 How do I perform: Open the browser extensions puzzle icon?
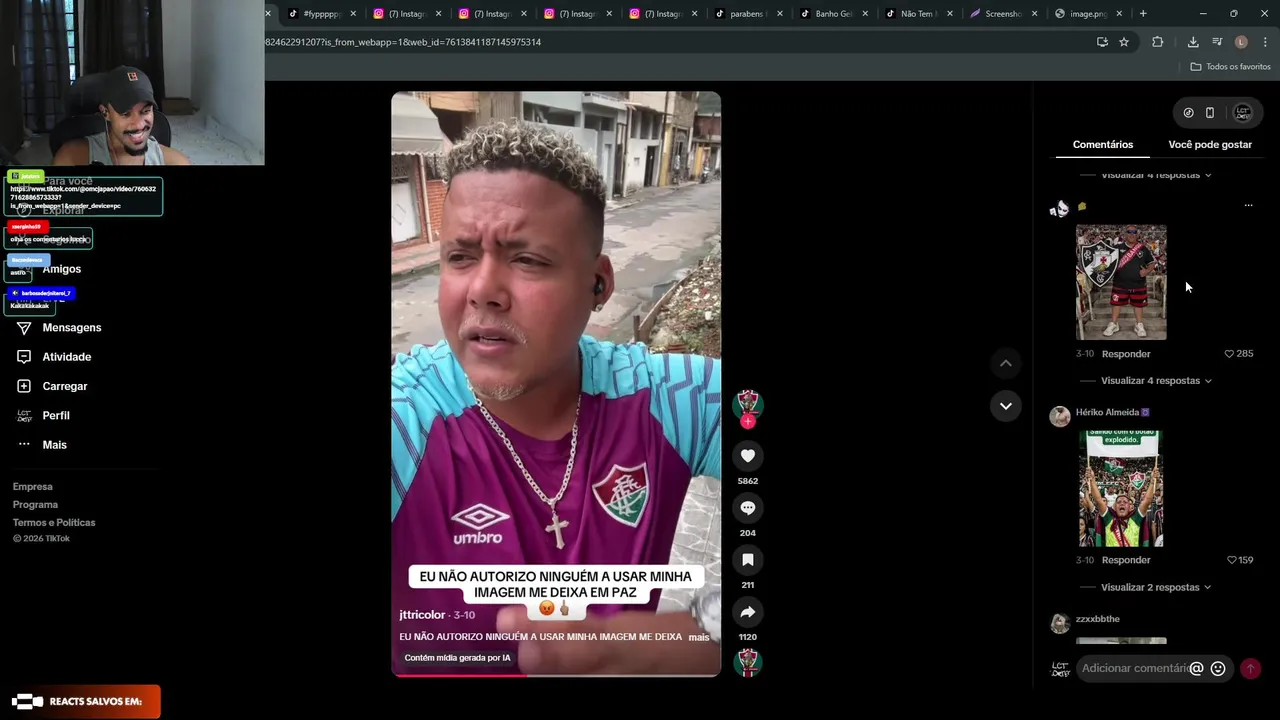[1158, 42]
